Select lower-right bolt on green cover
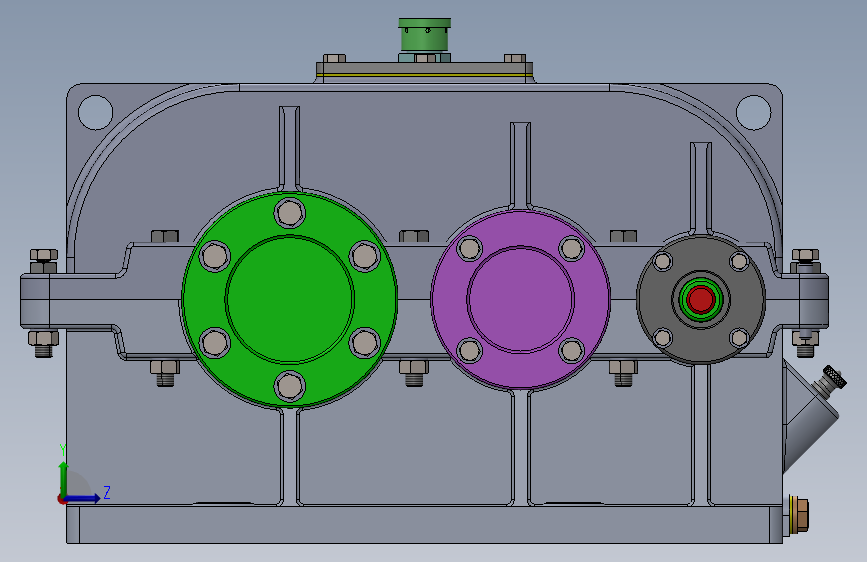867x562 pixels. [x=365, y=343]
